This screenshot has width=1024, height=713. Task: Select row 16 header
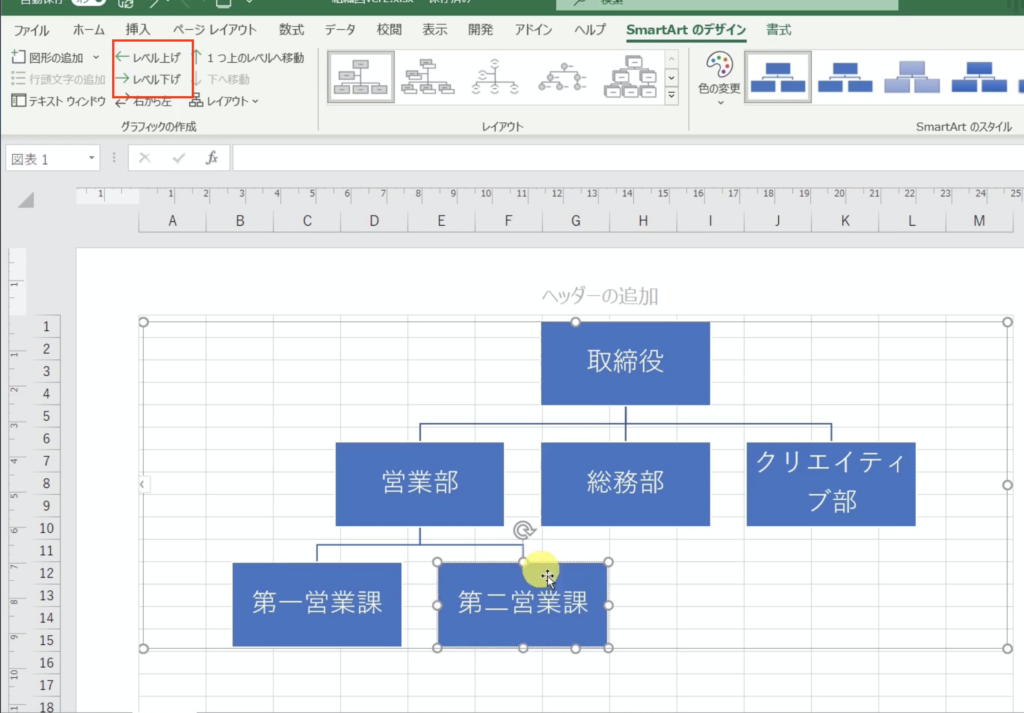pos(46,663)
